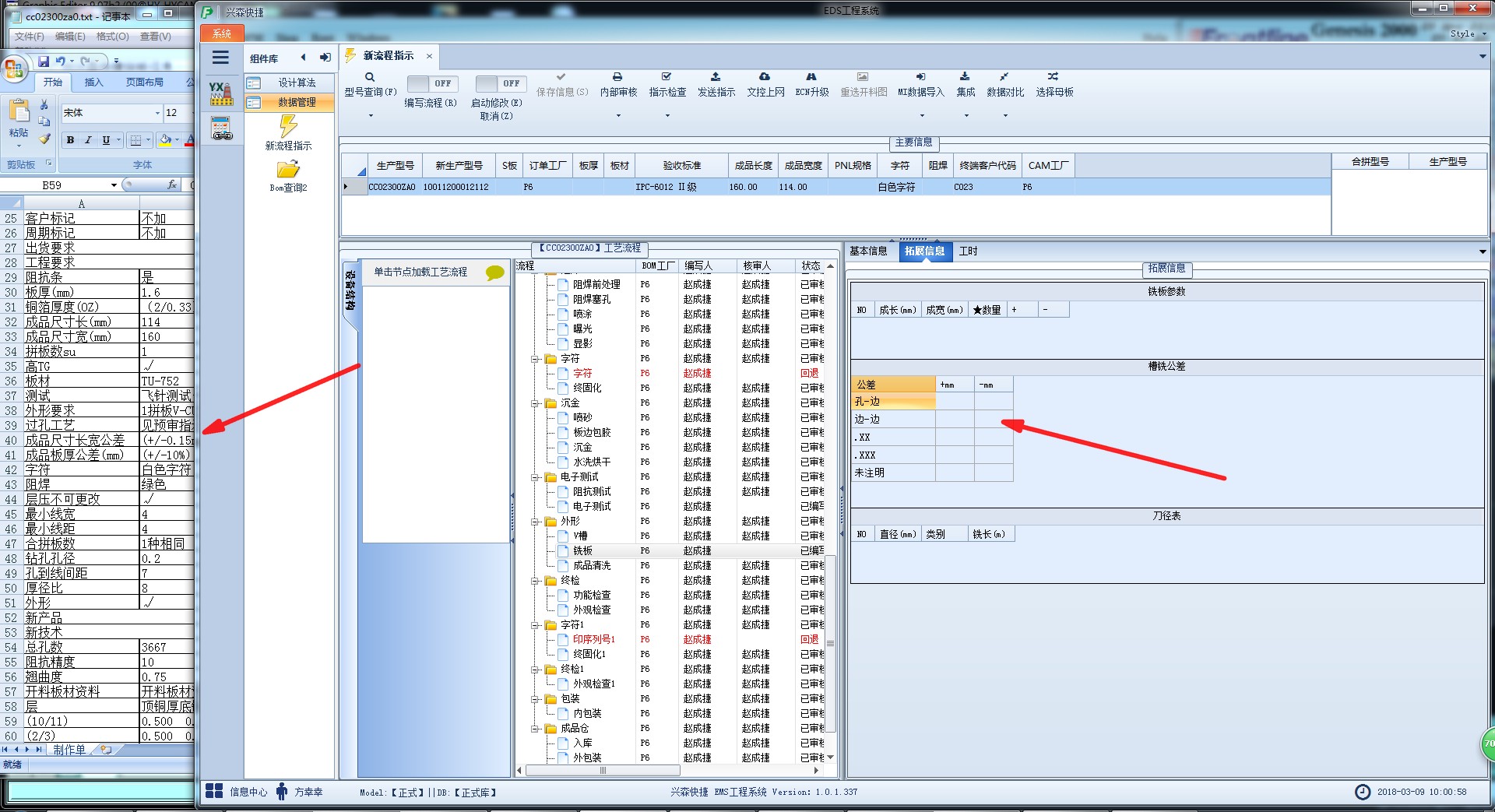Click the 文控上网 cloud upload icon
This screenshot has height=812, width=1495.
765,77
